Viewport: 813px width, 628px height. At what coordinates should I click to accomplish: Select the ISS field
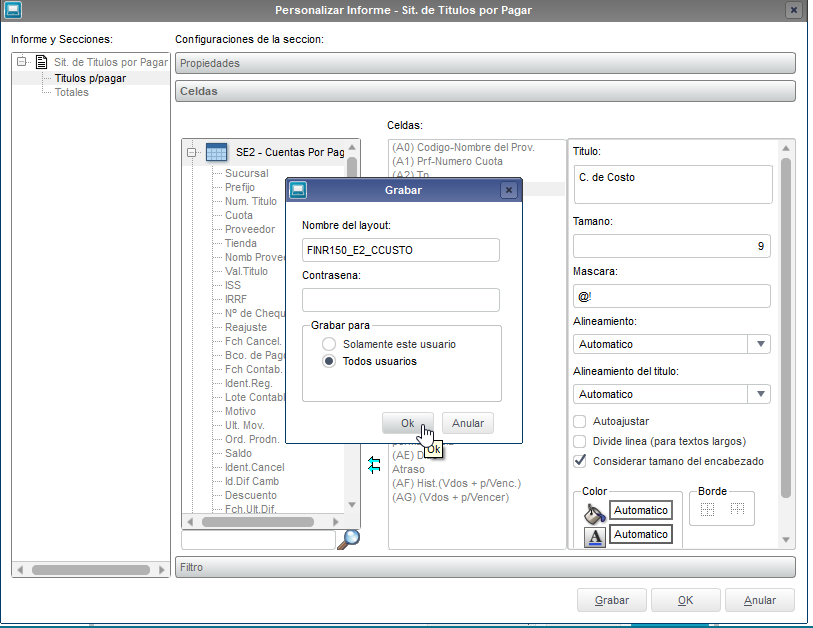[233, 285]
